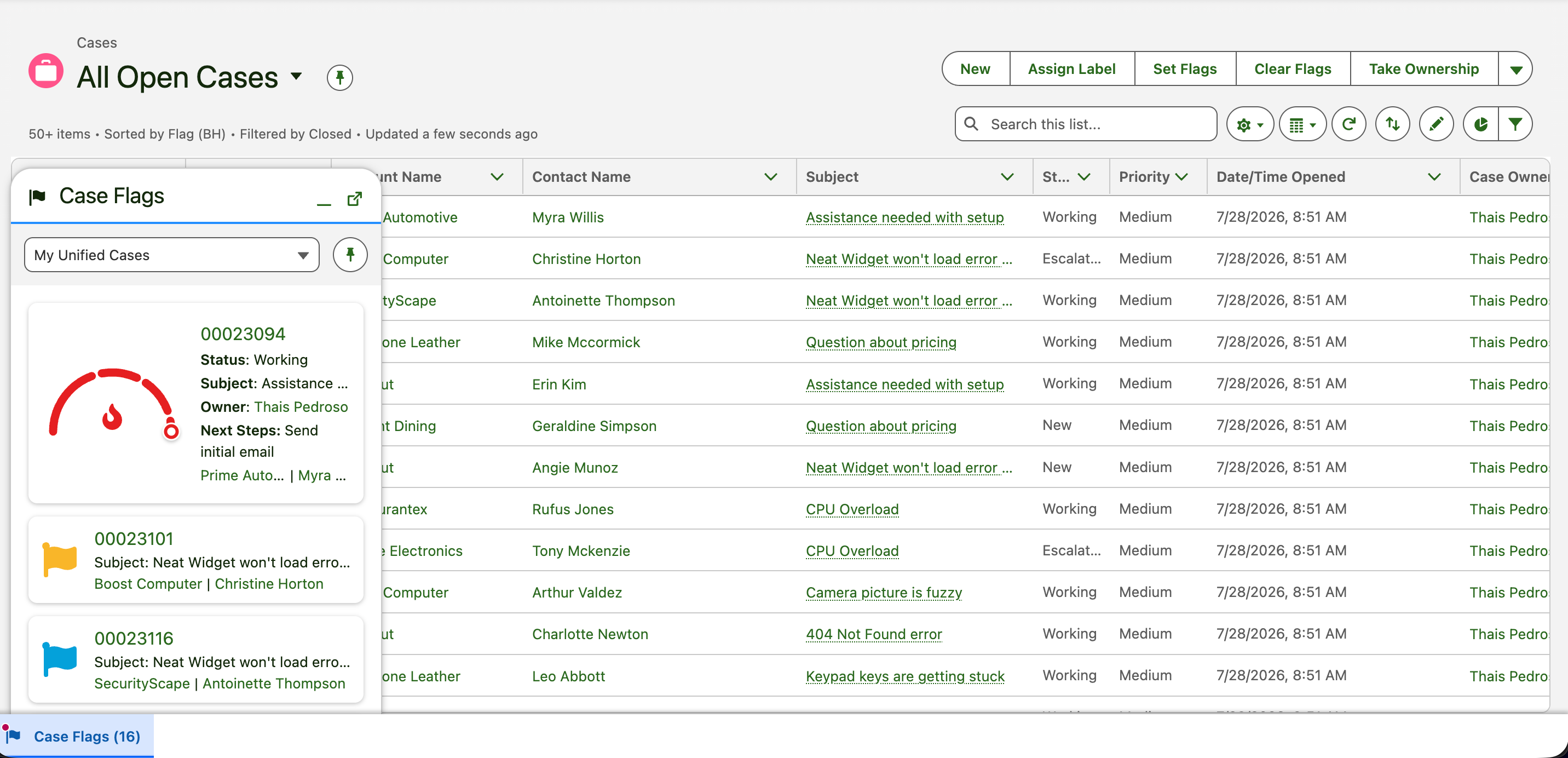The height and width of the screenshot is (758, 1568).
Task: Open the All Open Cases list view dropdown
Action: point(296,77)
